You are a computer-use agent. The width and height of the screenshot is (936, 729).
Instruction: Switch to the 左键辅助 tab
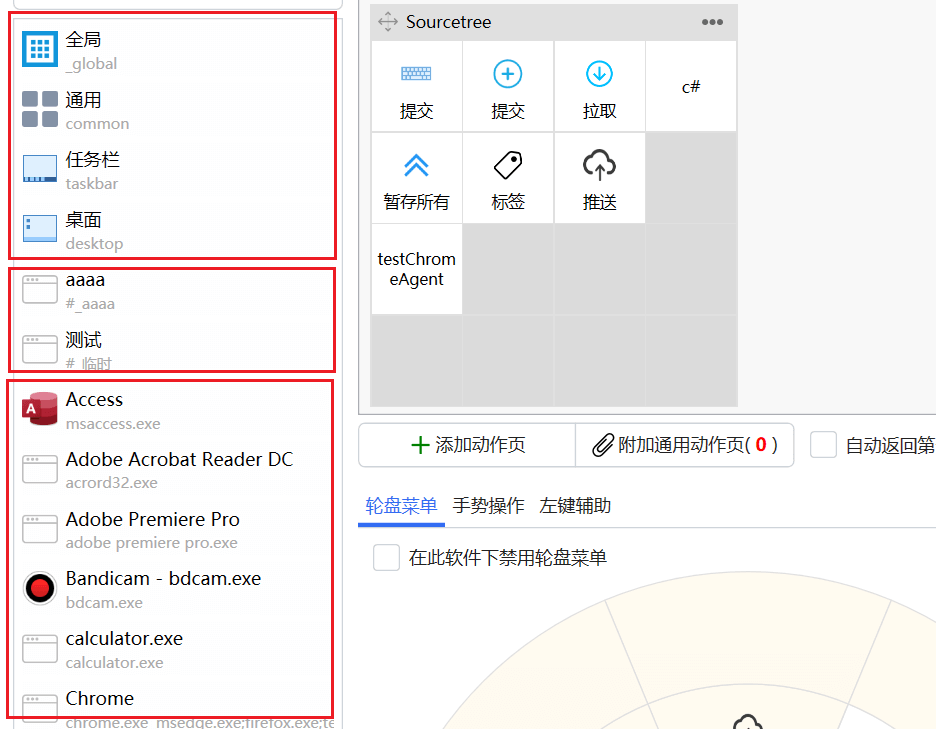coord(575,506)
